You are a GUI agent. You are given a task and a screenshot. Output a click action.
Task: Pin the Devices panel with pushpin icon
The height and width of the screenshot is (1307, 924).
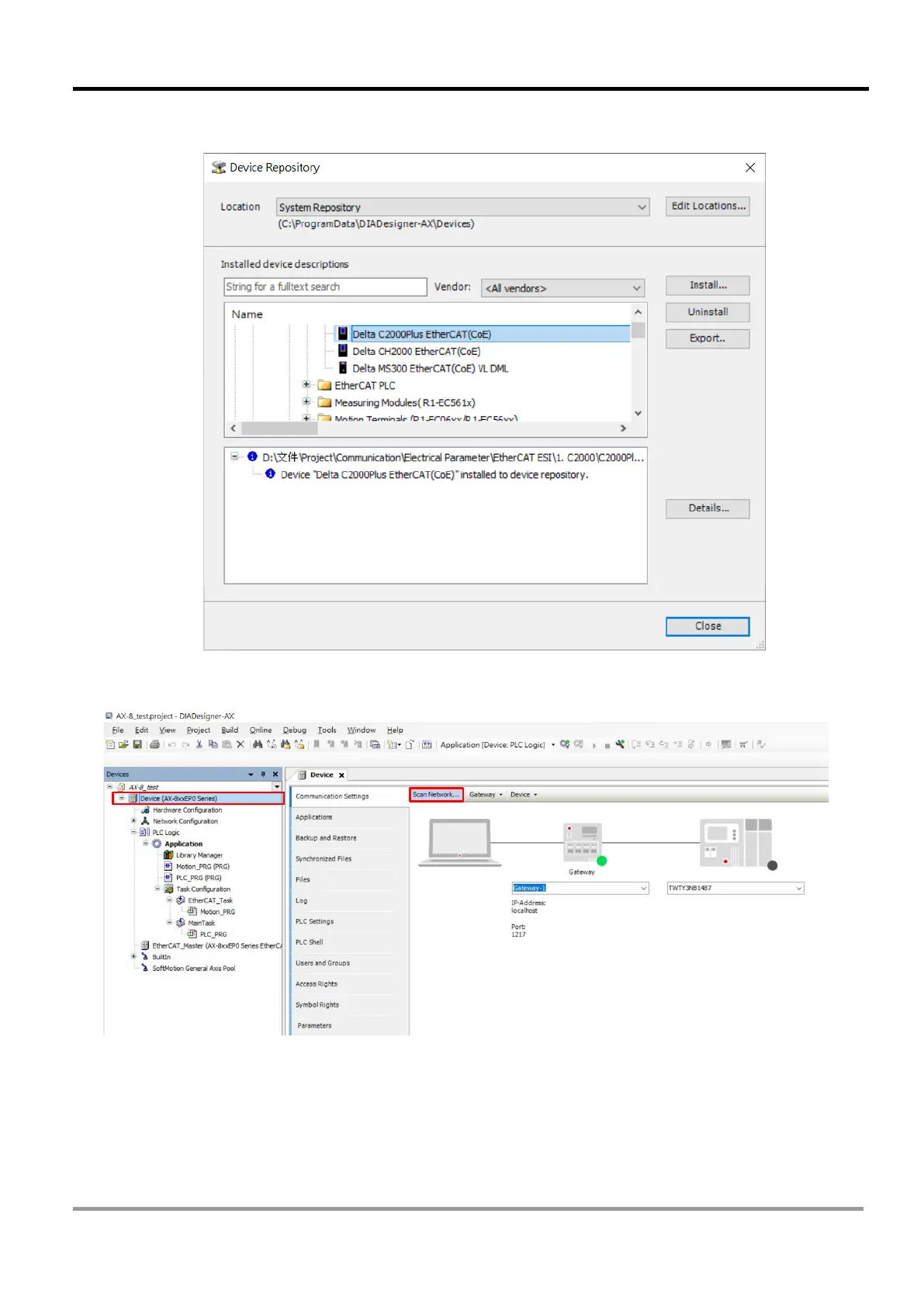(x=263, y=774)
